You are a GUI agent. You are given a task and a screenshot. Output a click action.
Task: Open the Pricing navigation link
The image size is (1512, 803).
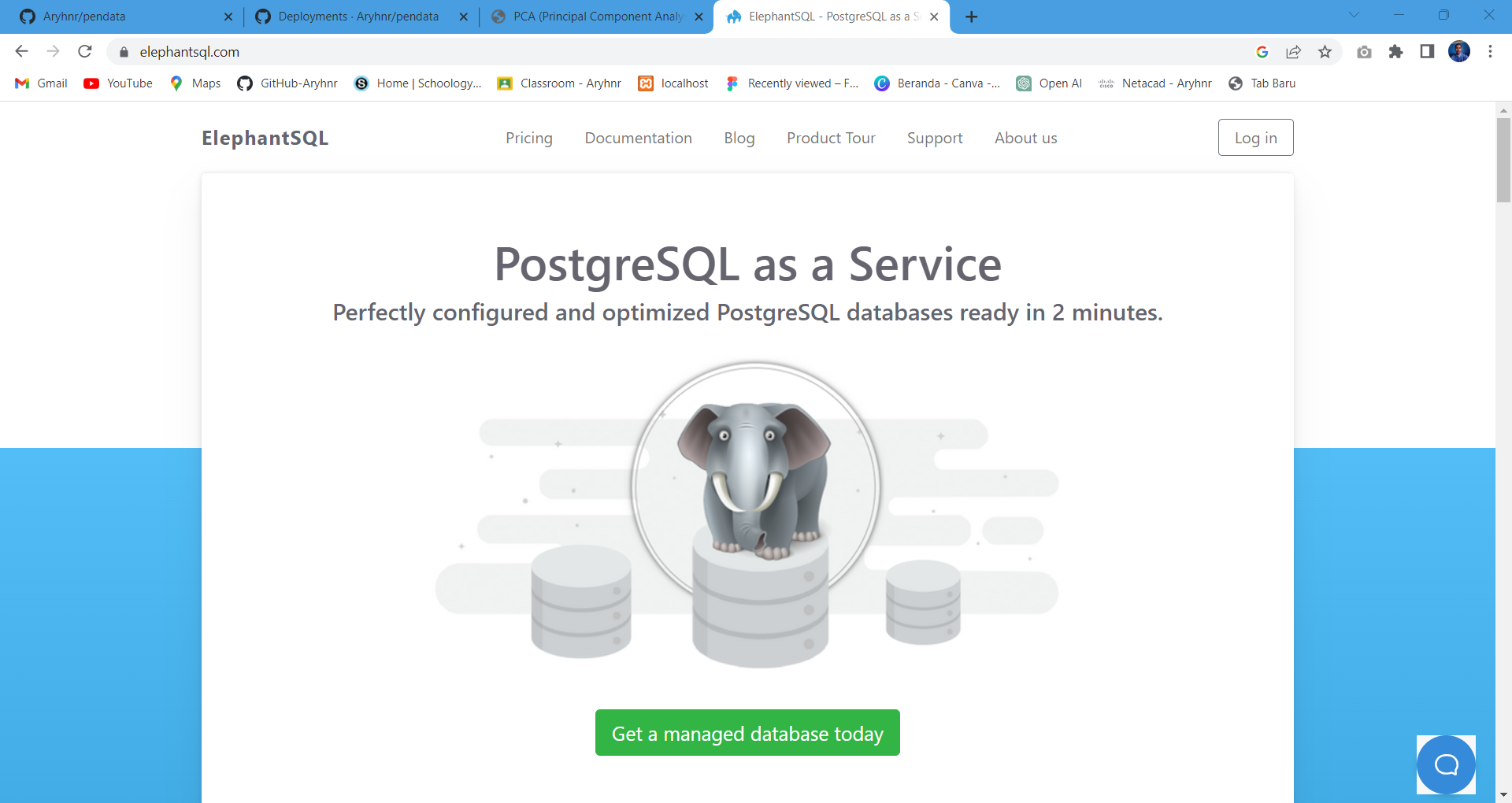tap(528, 138)
